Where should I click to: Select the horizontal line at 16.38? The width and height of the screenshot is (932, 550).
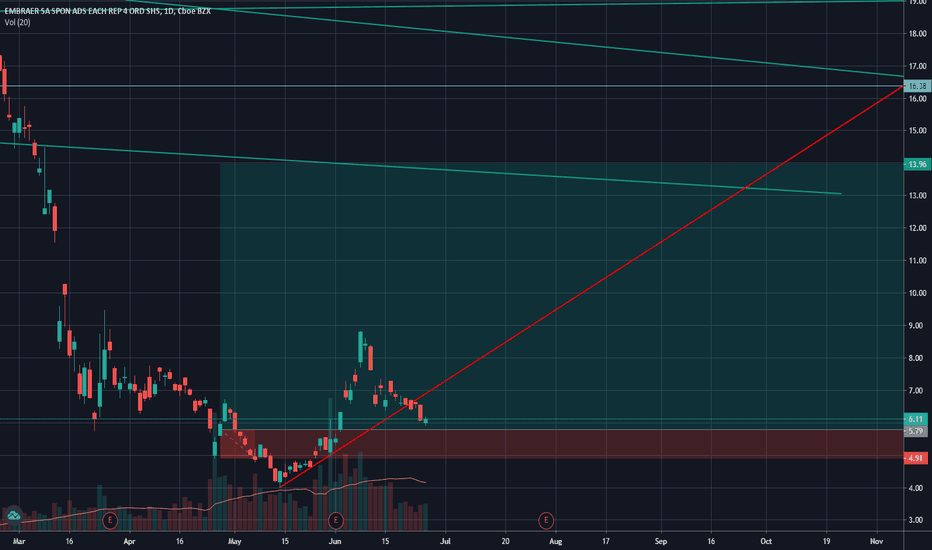tap(452, 86)
